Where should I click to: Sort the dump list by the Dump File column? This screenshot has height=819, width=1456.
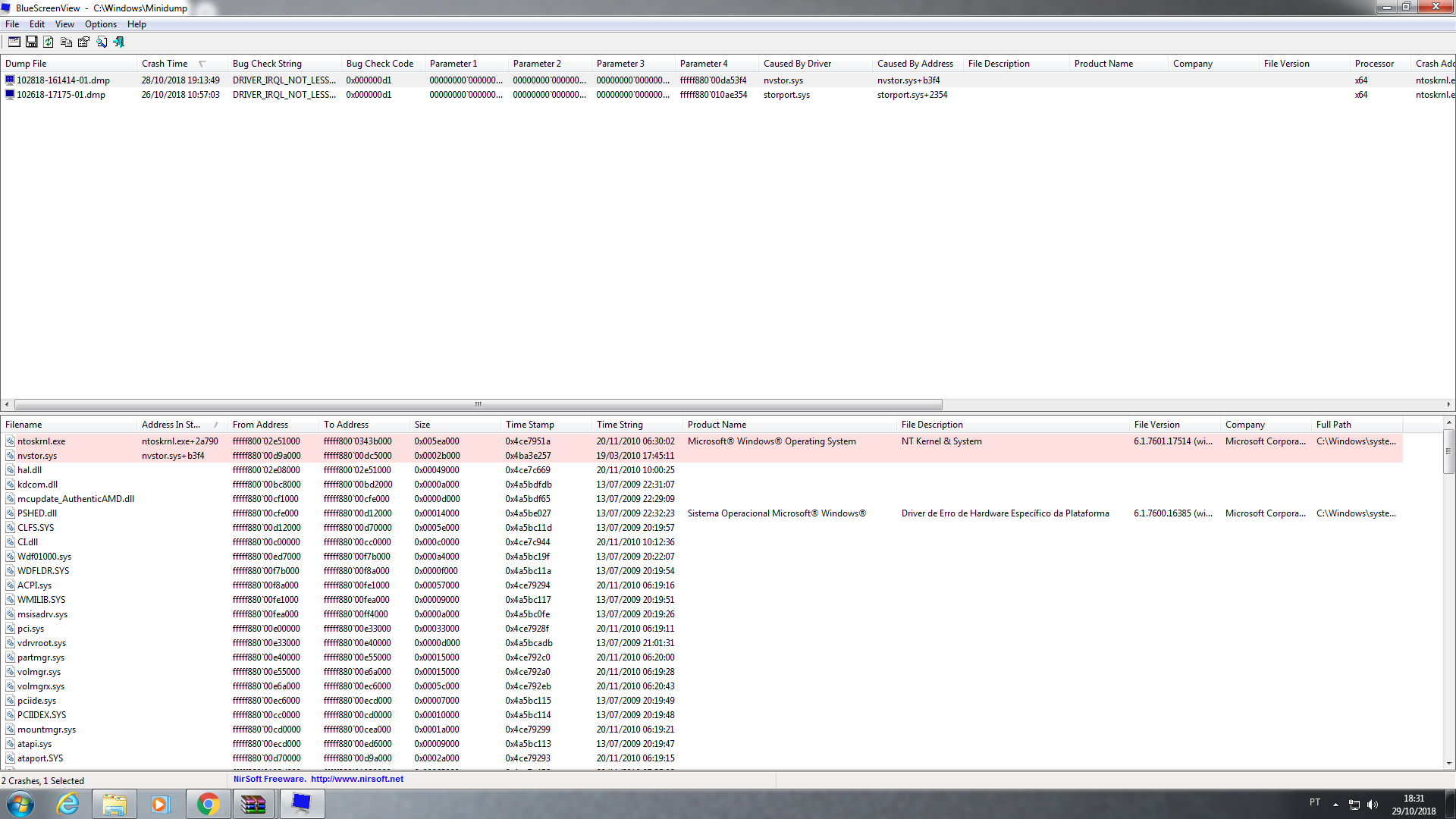68,64
